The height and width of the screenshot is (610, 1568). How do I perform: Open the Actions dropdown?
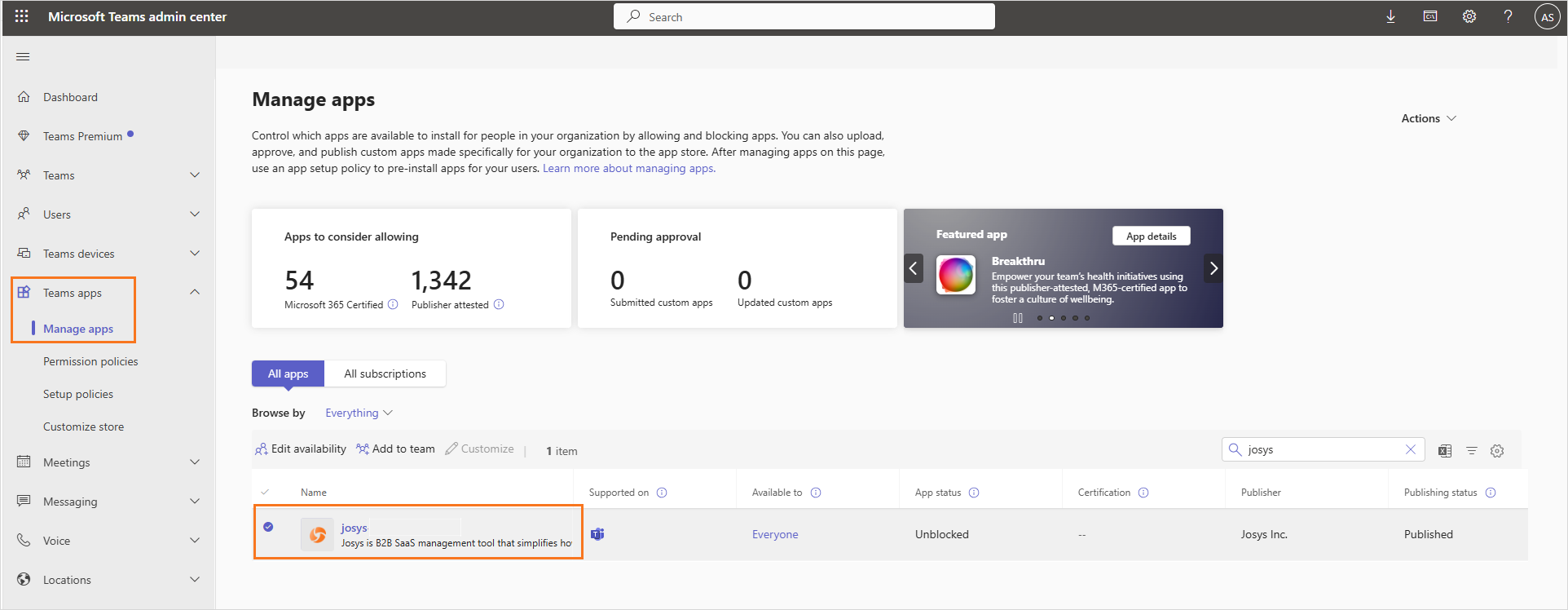(x=1429, y=118)
